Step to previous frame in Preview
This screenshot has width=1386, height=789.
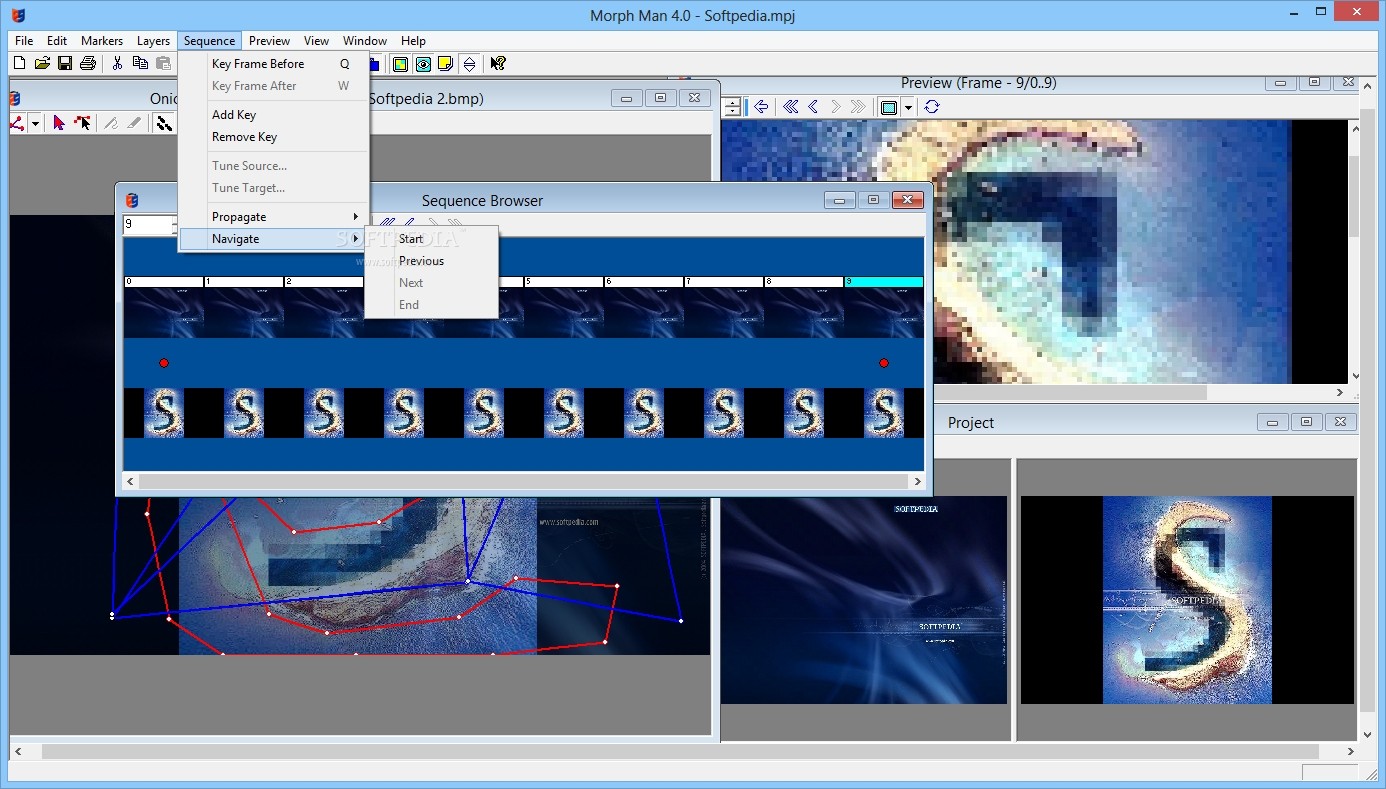pos(813,107)
